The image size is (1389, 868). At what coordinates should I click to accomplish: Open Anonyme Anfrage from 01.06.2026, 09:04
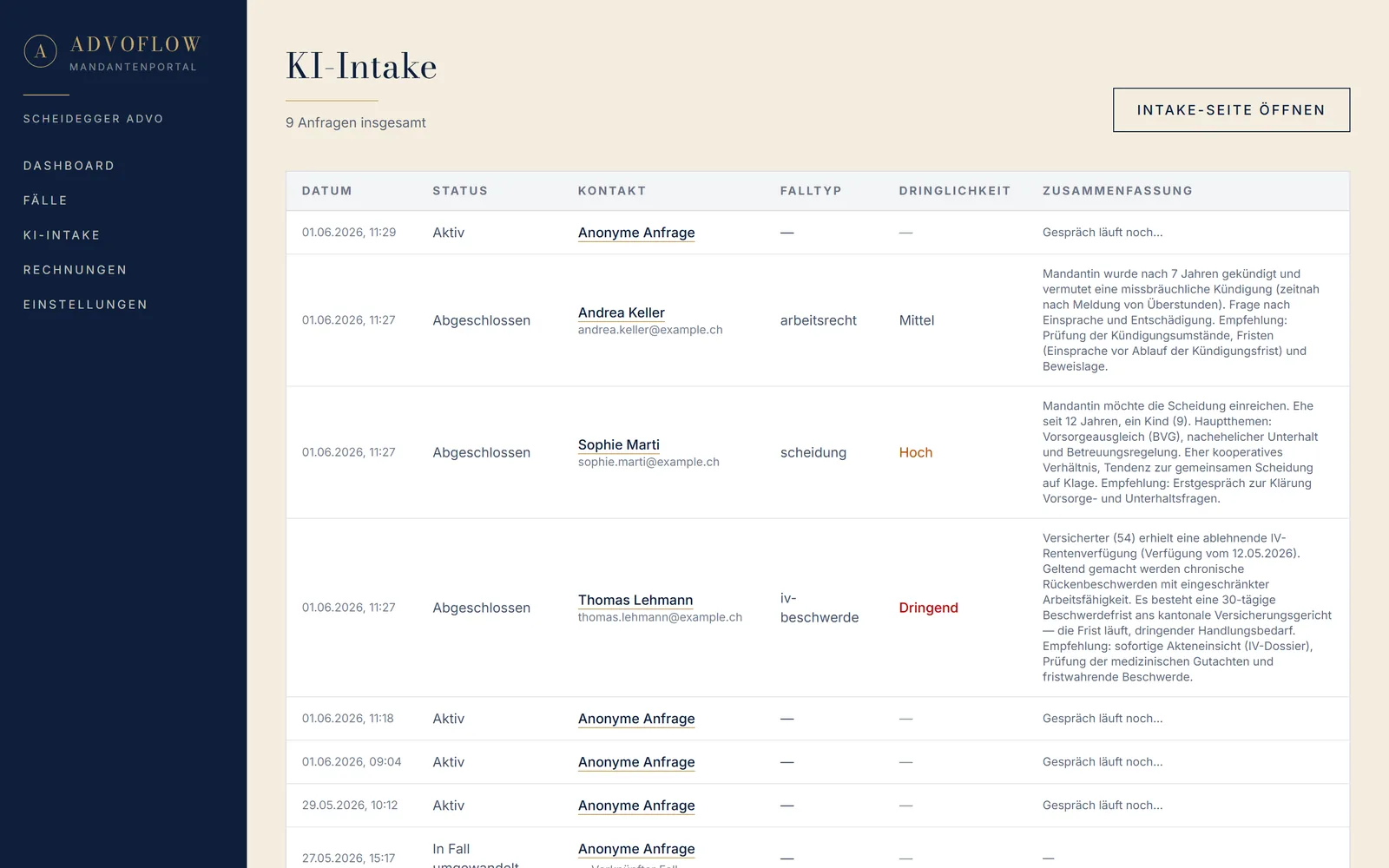click(x=636, y=762)
